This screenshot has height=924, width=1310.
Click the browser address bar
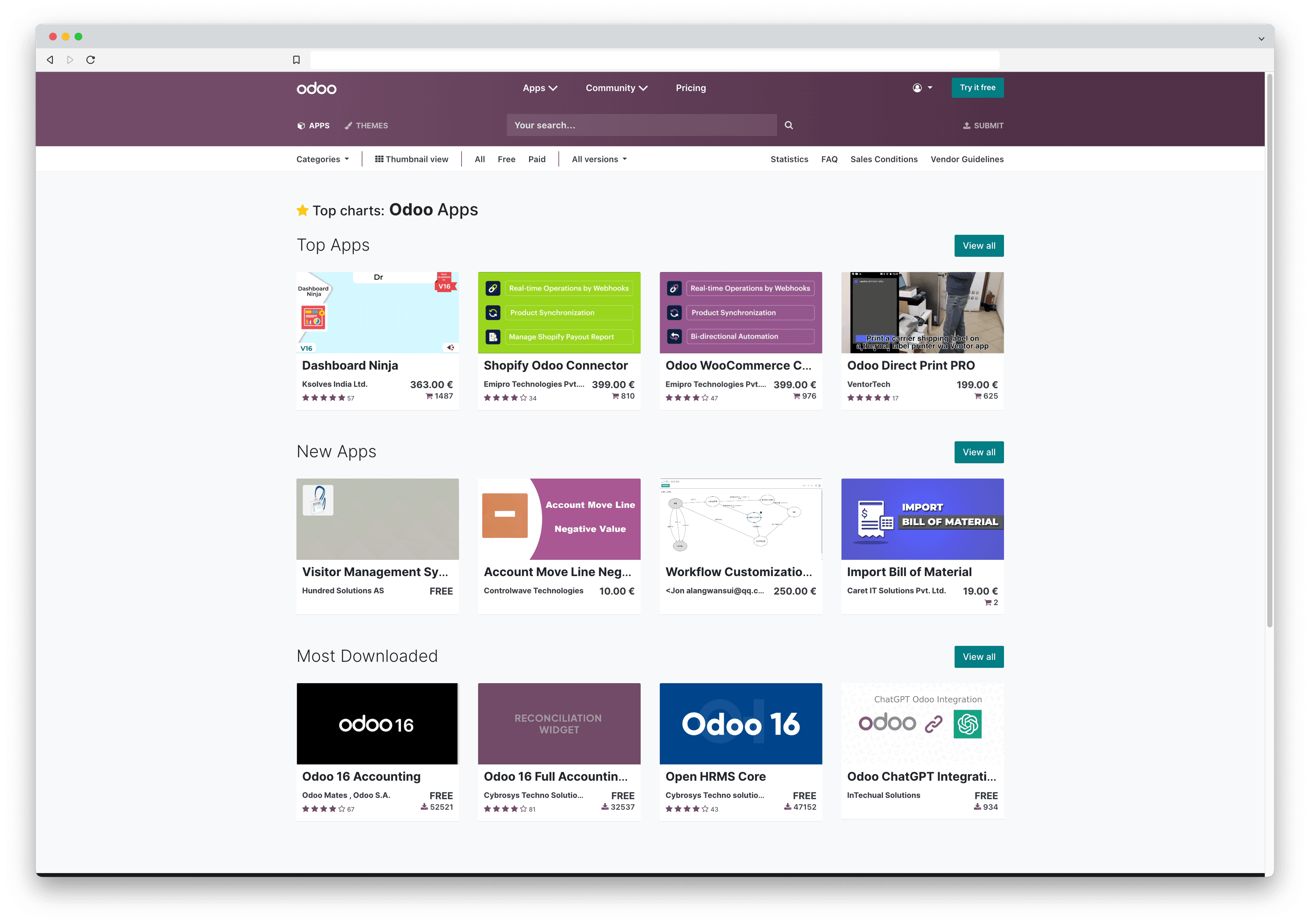pos(654,60)
